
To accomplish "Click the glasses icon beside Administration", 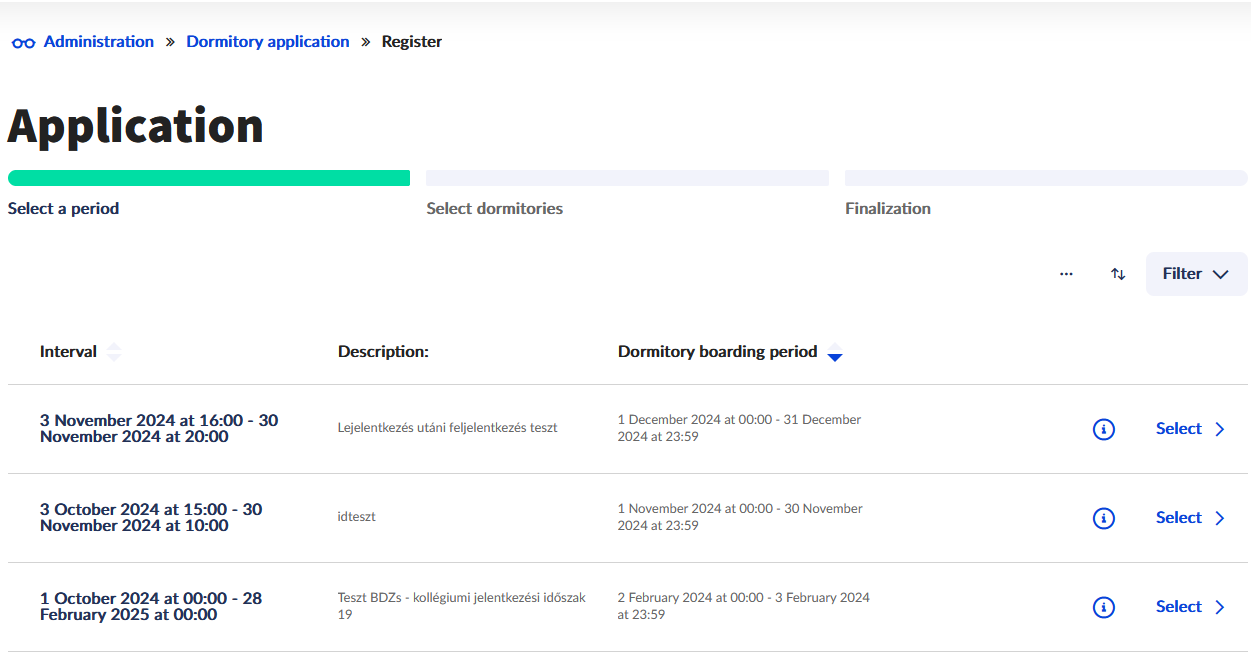I will (x=23, y=43).
